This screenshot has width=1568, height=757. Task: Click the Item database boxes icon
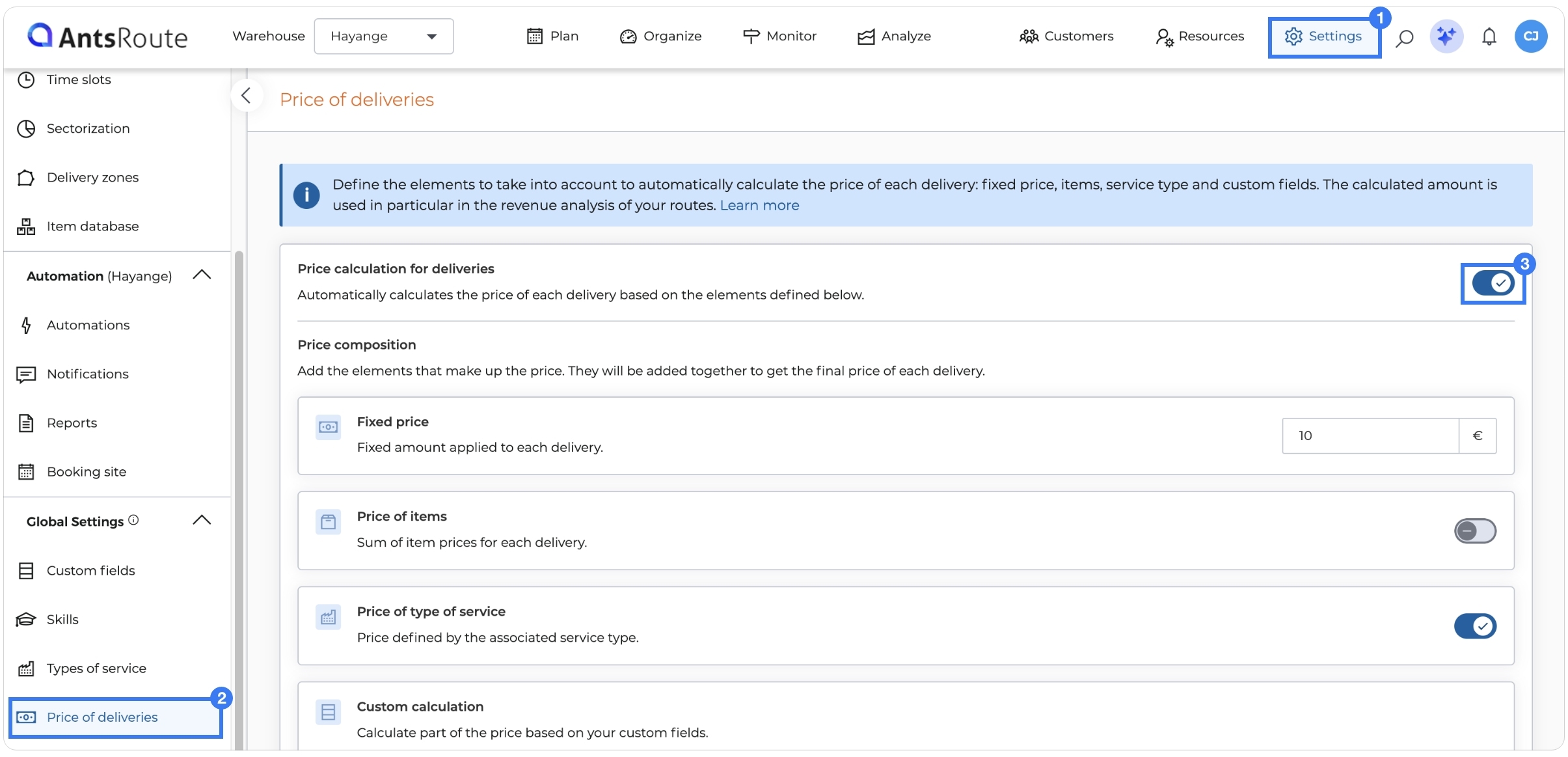[25, 226]
